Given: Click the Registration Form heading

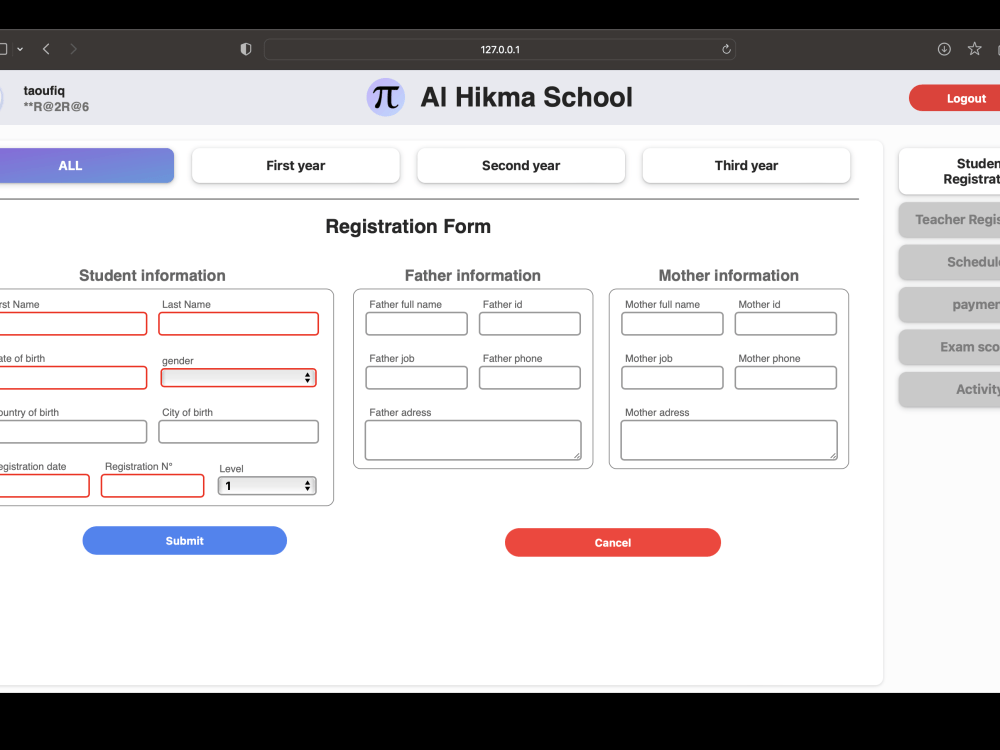Looking at the screenshot, I should coord(408,226).
